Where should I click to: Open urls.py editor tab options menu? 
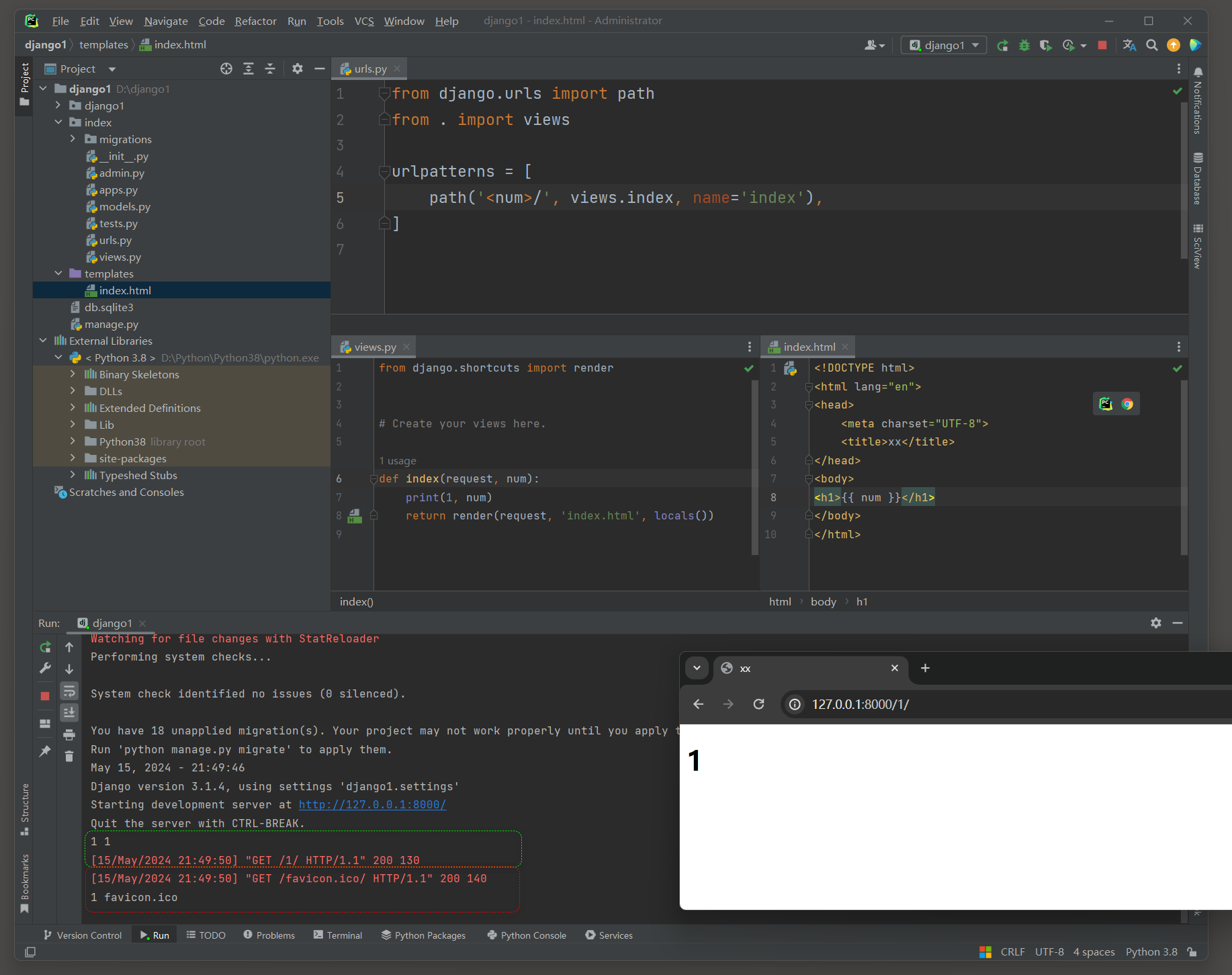pyautogui.click(x=1178, y=69)
